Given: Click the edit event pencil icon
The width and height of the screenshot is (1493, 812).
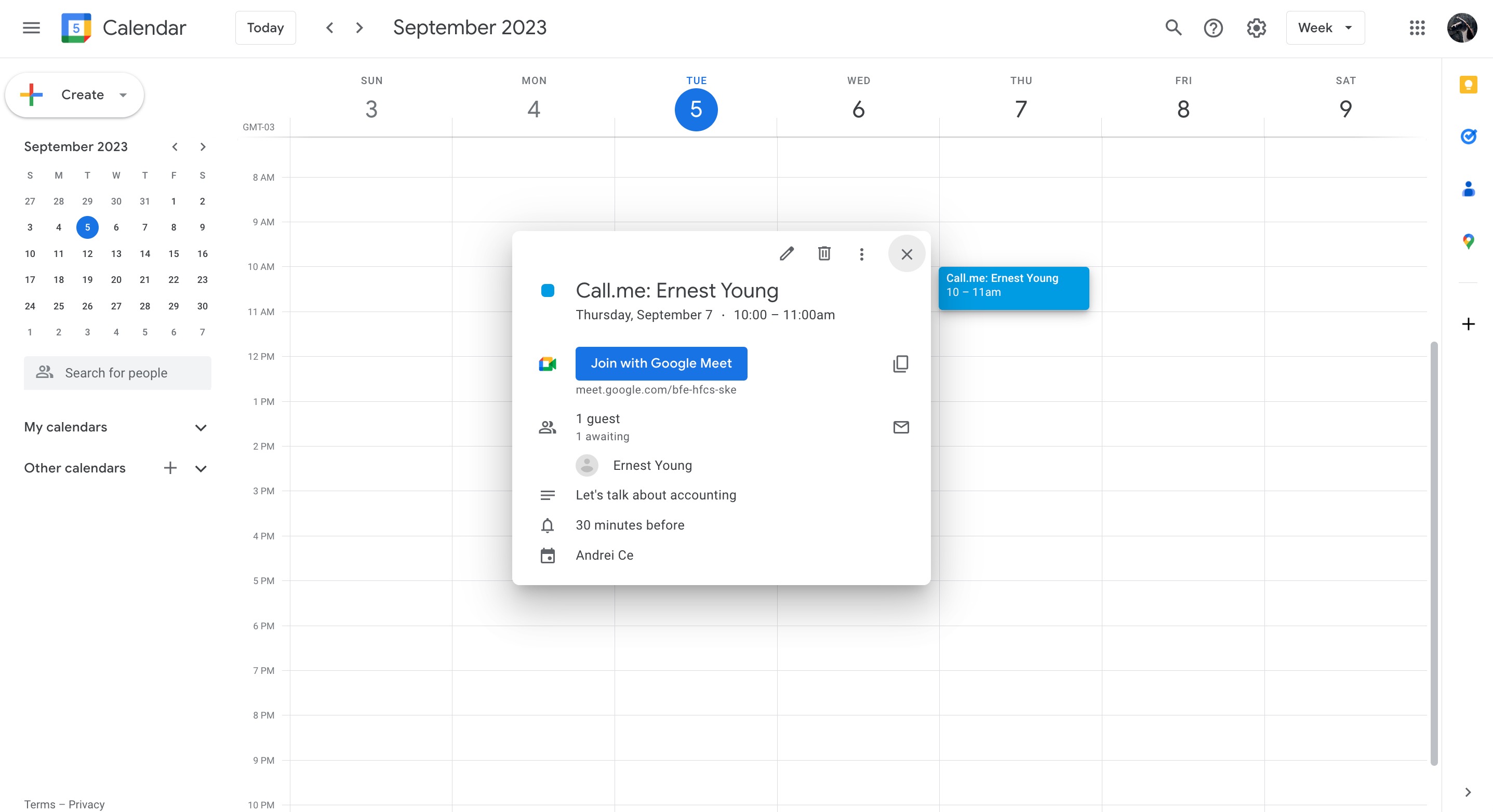Looking at the screenshot, I should (786, 254).
